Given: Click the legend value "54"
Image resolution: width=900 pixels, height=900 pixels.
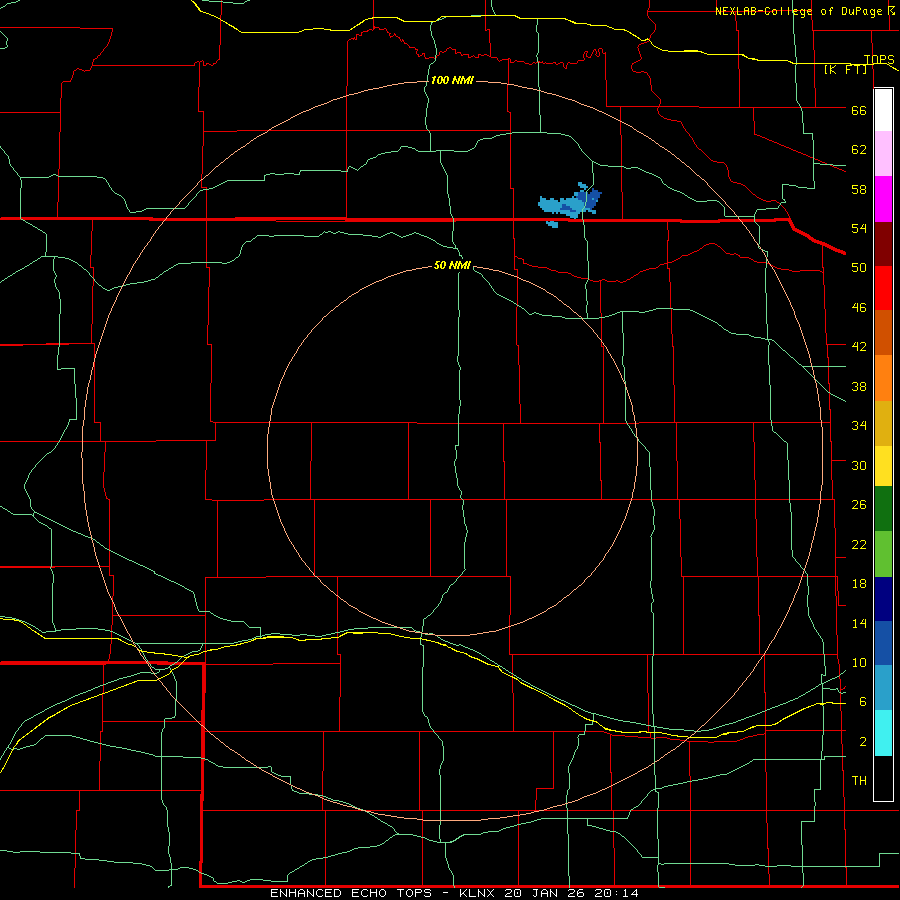Looking at the screenshot, I should point(859,228).
